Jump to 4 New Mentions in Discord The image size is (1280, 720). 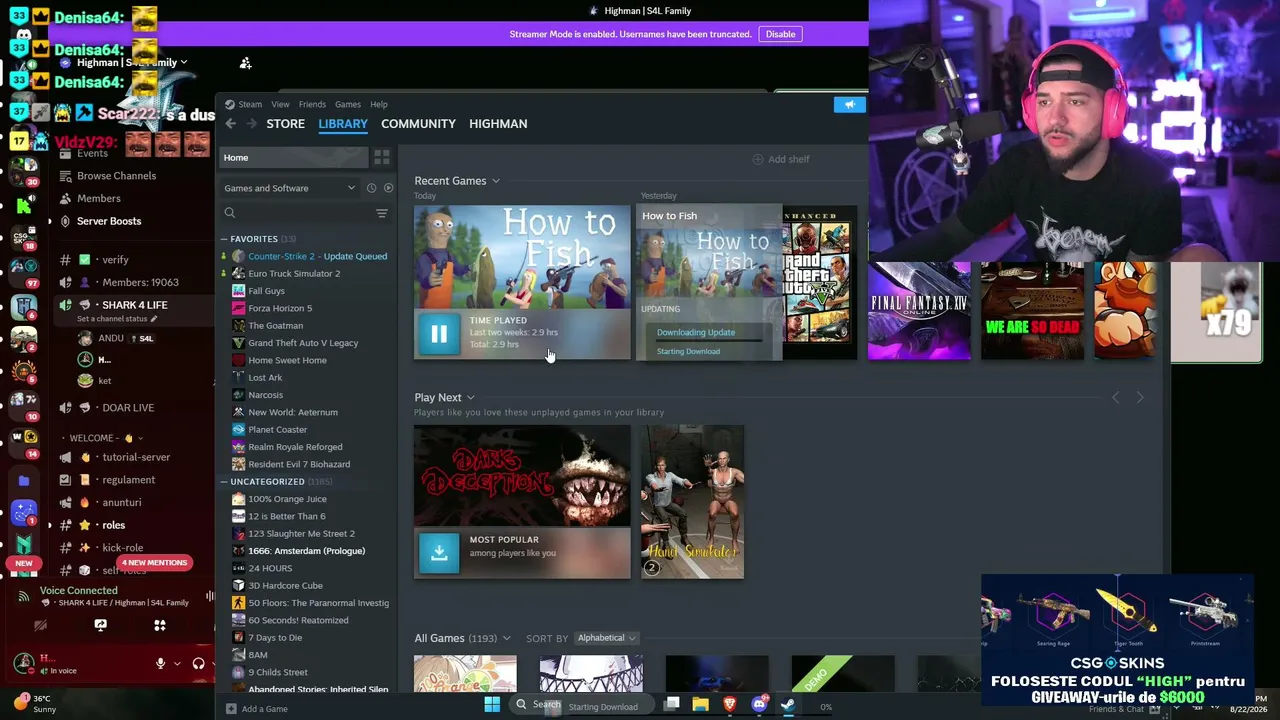pyautogui.click(x=154, y=563)
